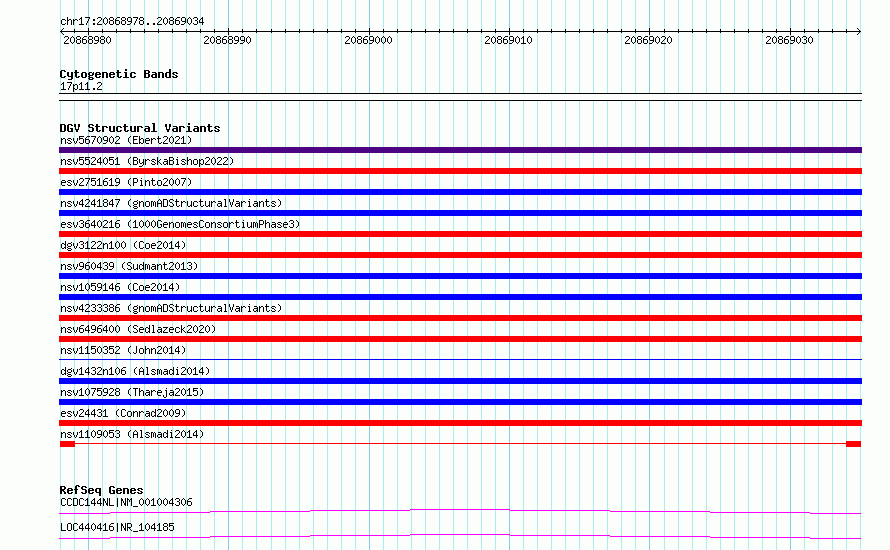Click the thin blue line under nsv1150352

[x=460, y=359]
